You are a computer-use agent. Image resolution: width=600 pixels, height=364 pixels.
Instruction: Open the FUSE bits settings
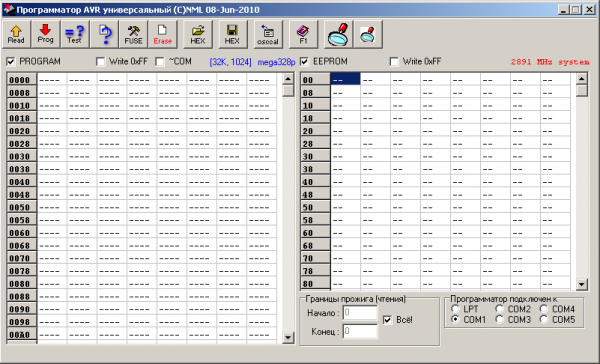pyautogui.click(x=133, y=34)
